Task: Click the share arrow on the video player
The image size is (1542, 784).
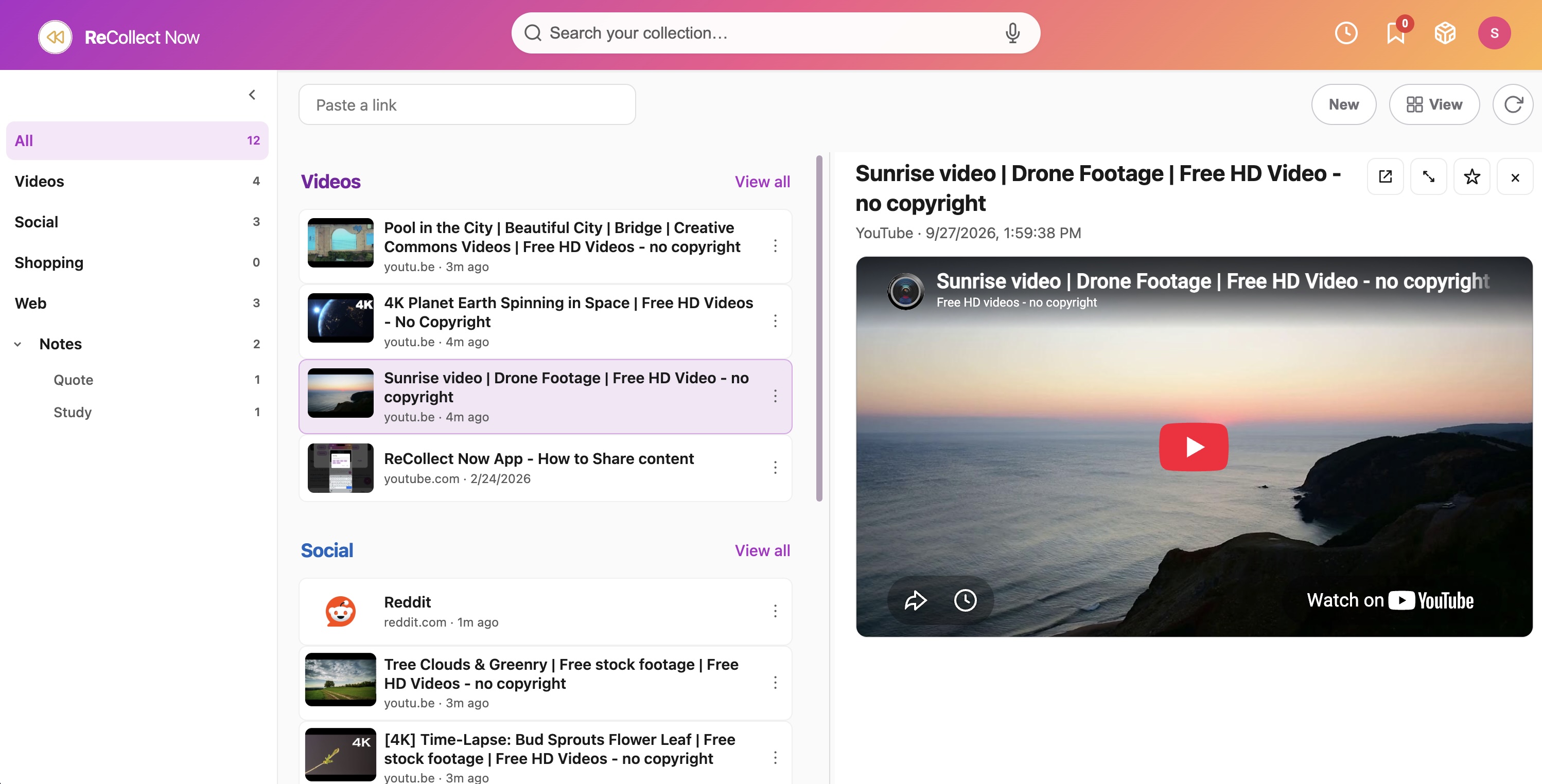Action: pos(915,600)
